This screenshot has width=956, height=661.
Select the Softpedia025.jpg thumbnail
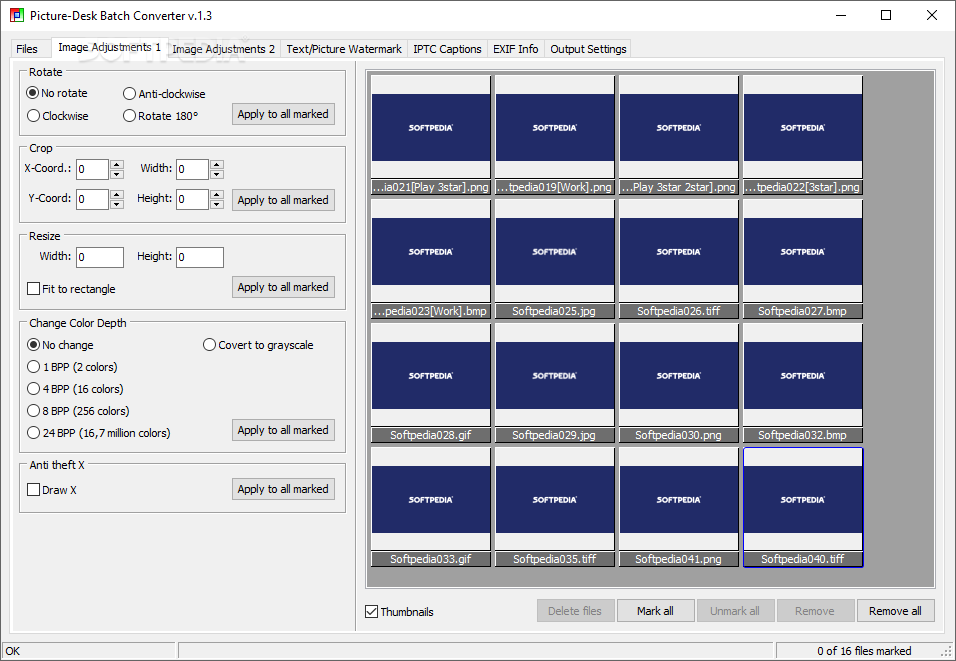click(555, 259)
